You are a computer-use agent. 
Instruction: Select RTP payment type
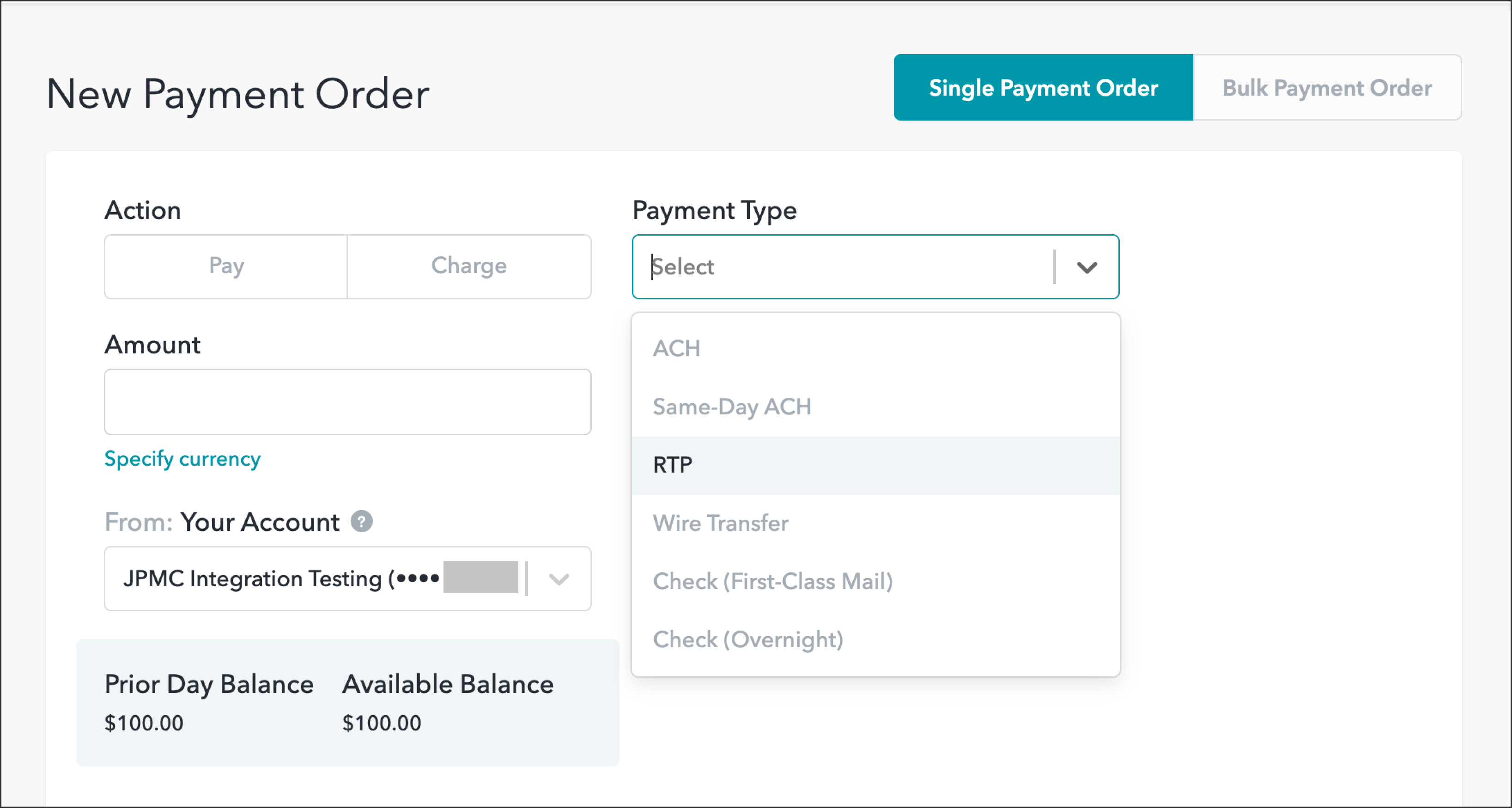click(x=673, y=465)
